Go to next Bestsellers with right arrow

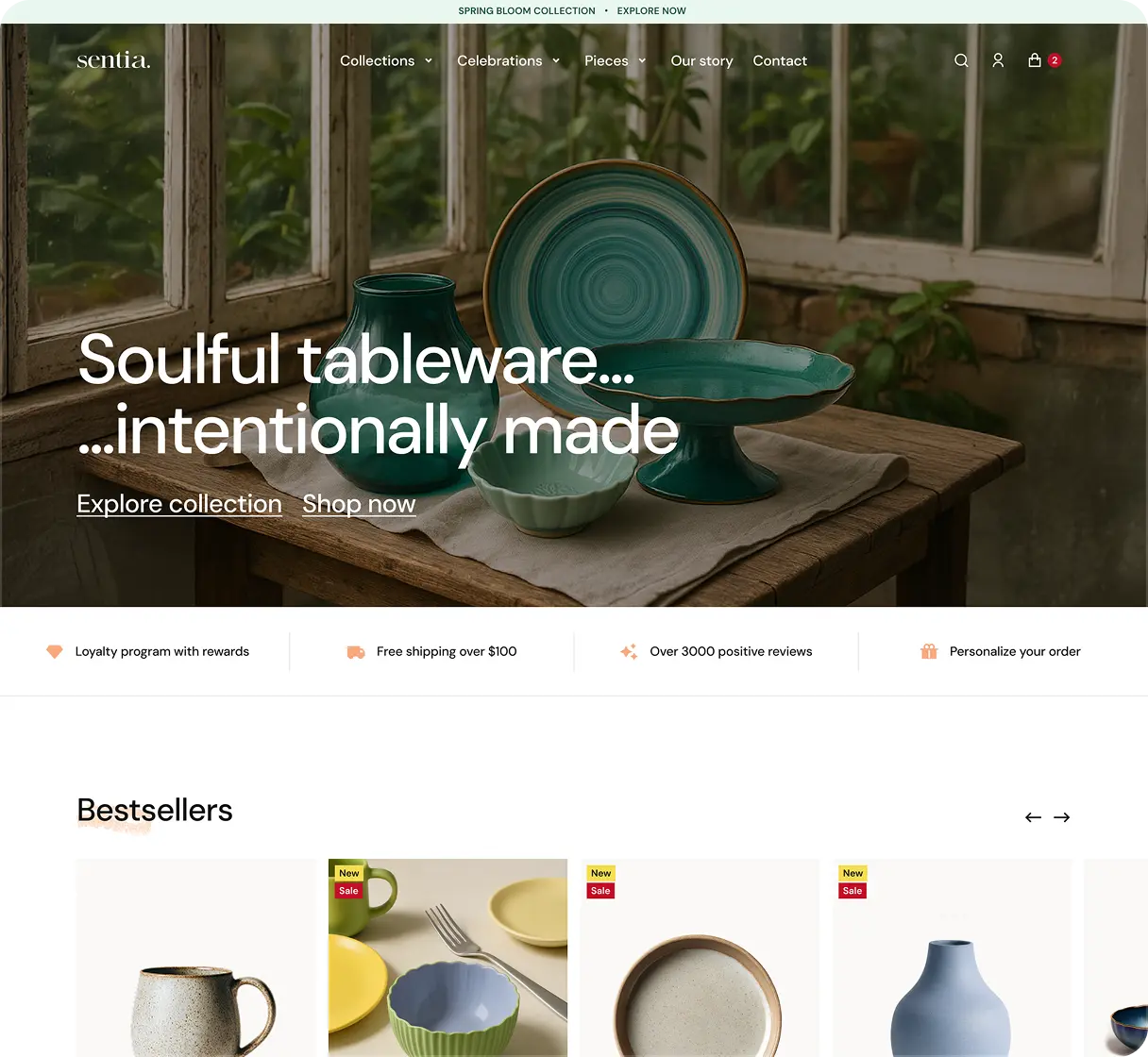coord(1062,817)
